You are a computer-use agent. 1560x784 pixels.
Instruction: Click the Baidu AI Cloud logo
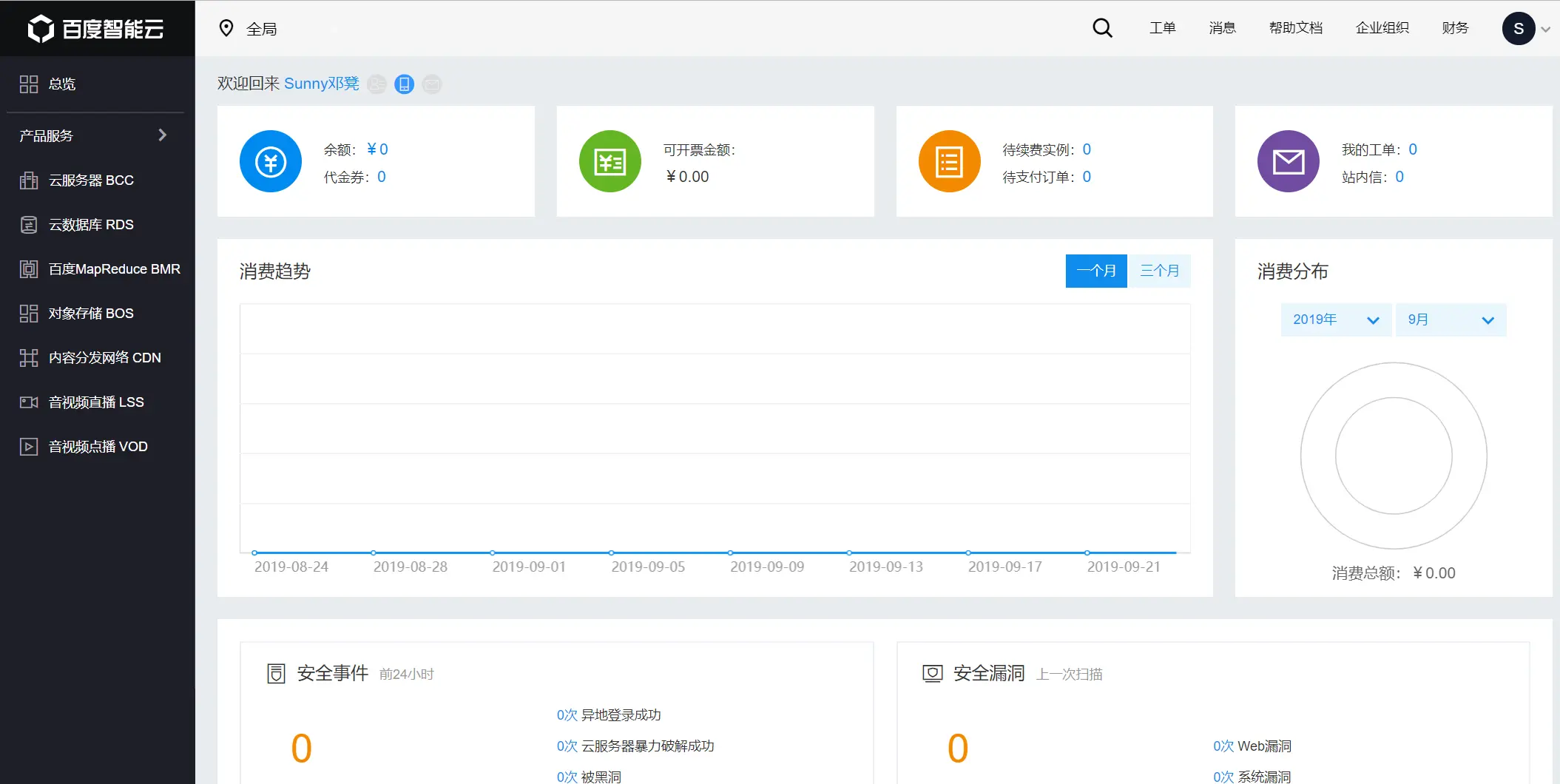pos(96,29)
